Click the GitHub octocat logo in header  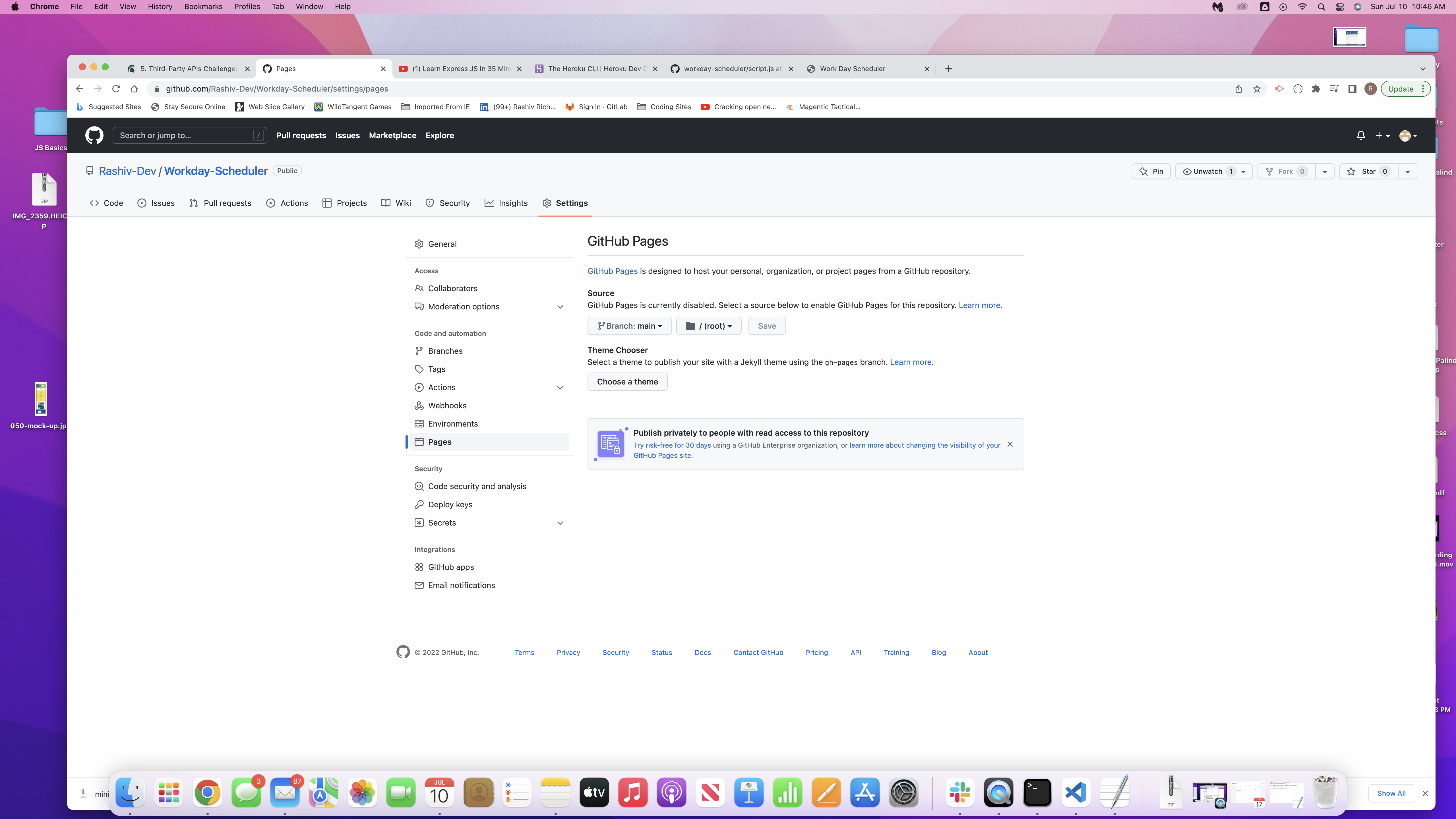tap(94, 136)
